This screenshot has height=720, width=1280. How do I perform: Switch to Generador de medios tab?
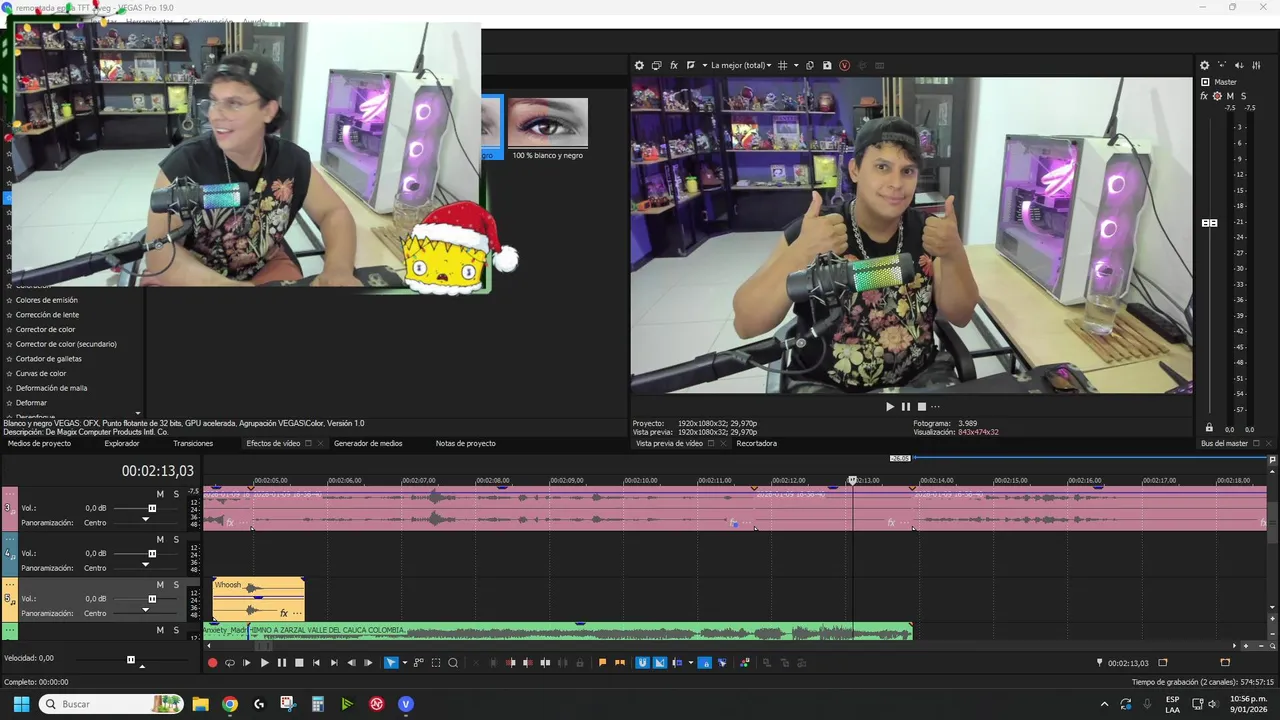pos(368,443)
